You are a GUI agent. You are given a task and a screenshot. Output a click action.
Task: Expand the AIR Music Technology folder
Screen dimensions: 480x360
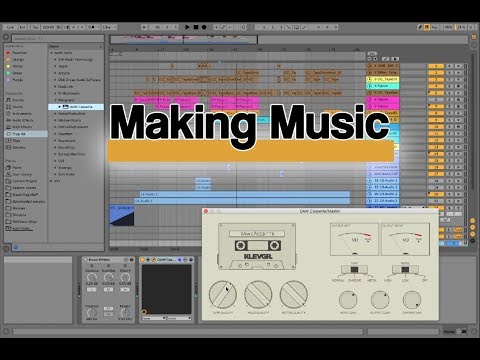[x=56, y=59]
